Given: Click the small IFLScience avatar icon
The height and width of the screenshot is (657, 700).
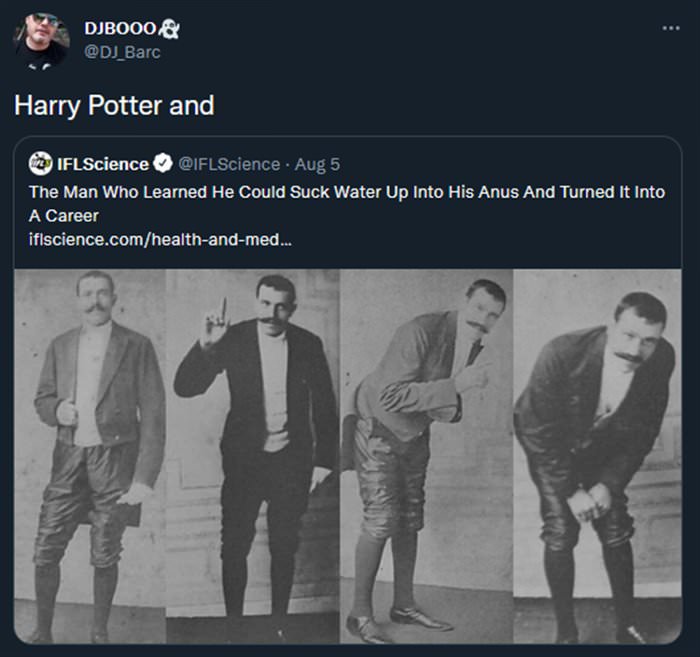Looking at the screenshot, I should click(x=40, y=163).
